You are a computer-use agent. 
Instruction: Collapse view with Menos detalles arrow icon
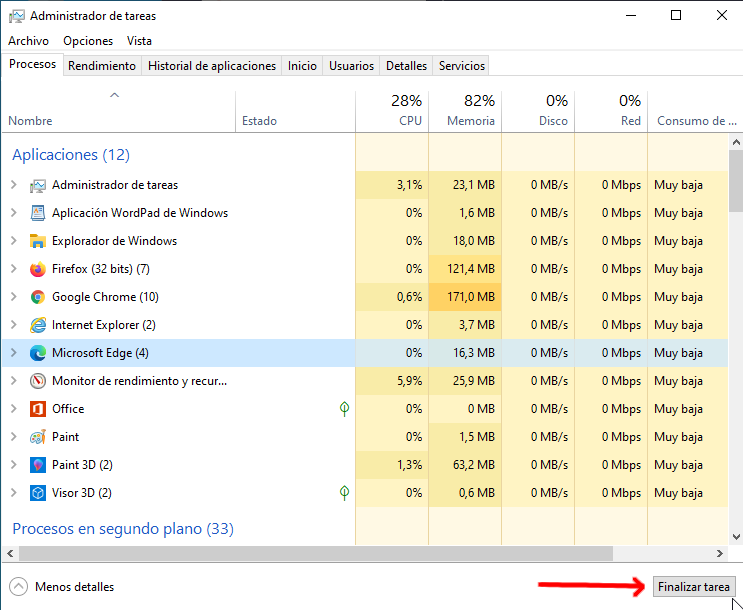(18, 587)
